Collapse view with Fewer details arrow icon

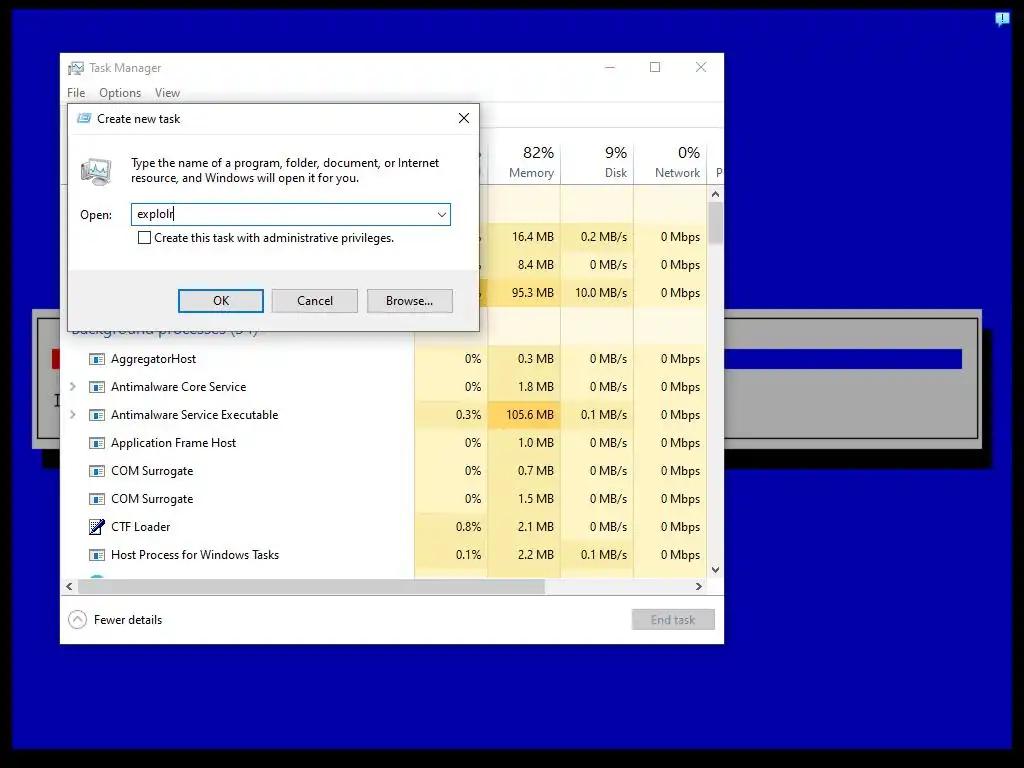[x=77, y=620]
